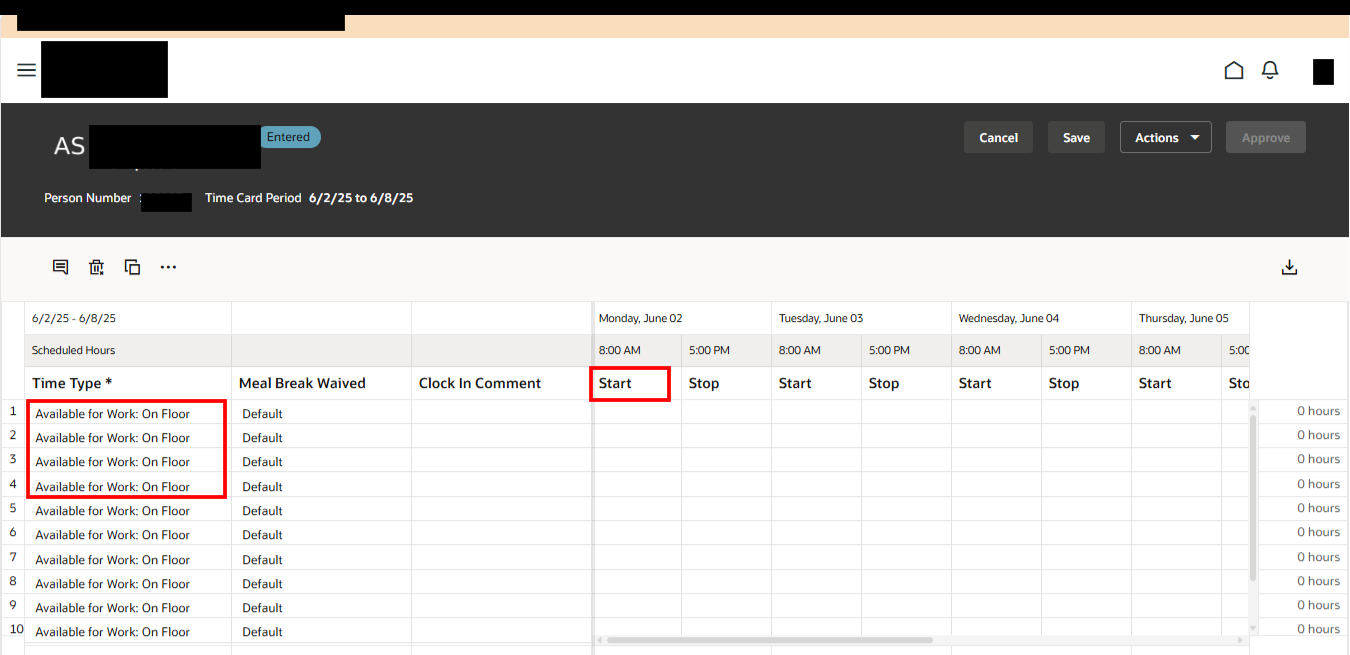Click the horizontal scrollbar of the grid
1350x655 pixels.
tap(769, 640)
